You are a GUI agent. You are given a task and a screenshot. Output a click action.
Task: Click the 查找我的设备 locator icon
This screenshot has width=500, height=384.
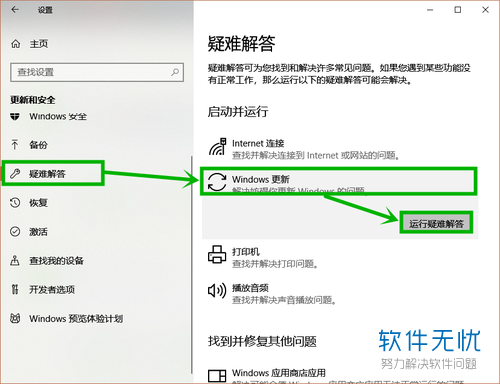pos(15,260)
